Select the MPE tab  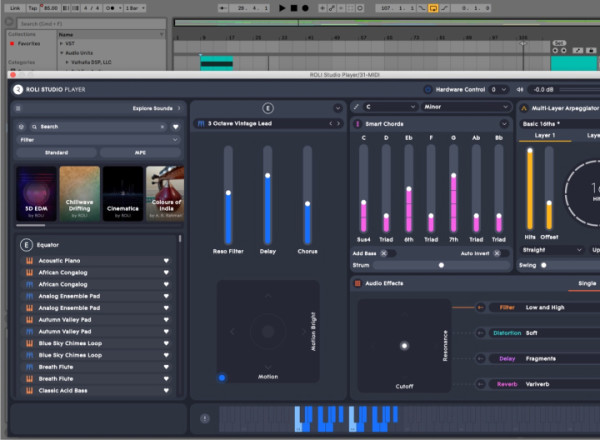point(140,153)
